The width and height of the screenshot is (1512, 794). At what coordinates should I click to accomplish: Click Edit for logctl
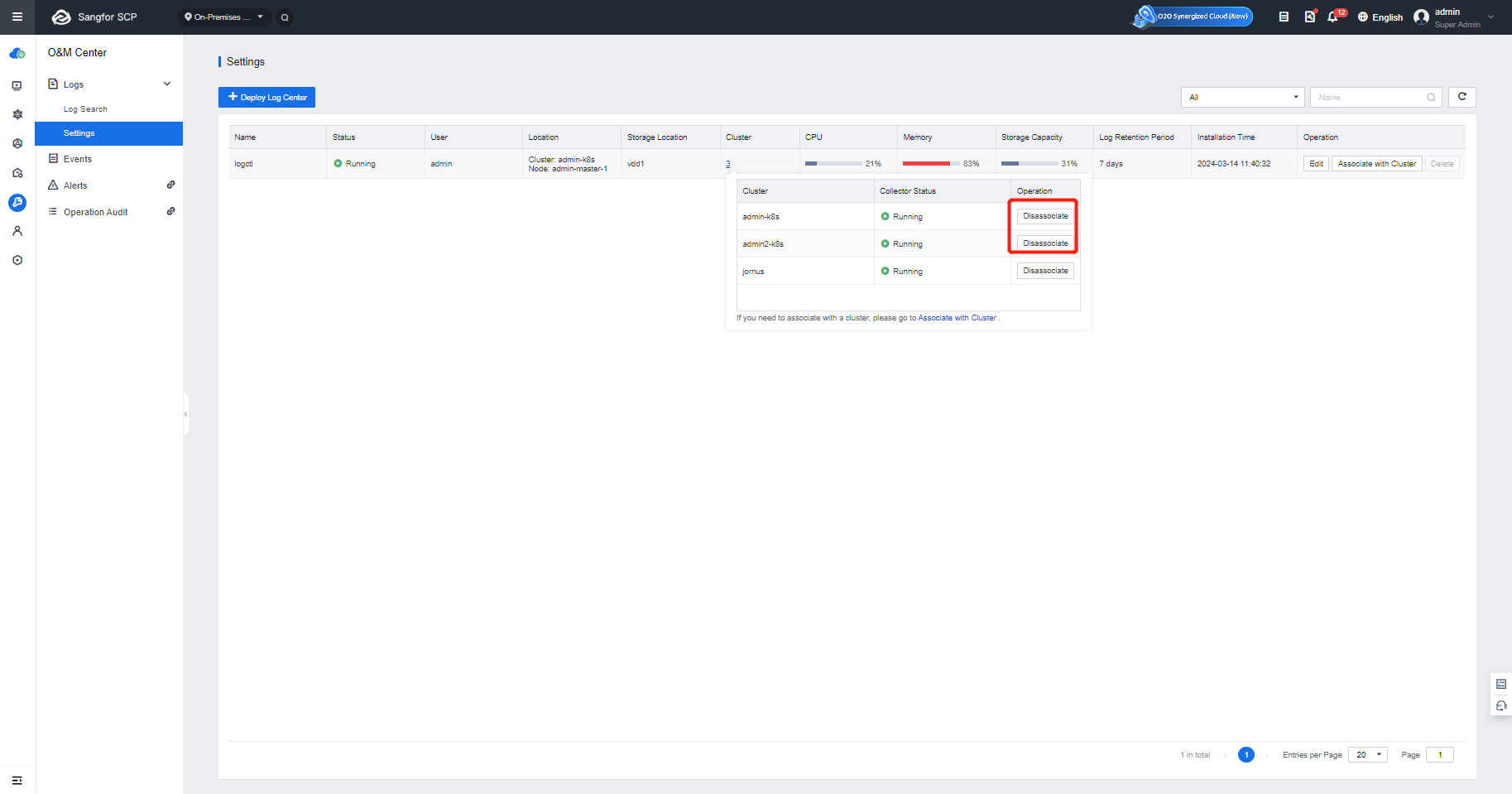pyautogui.click(x=1316, y=164)
